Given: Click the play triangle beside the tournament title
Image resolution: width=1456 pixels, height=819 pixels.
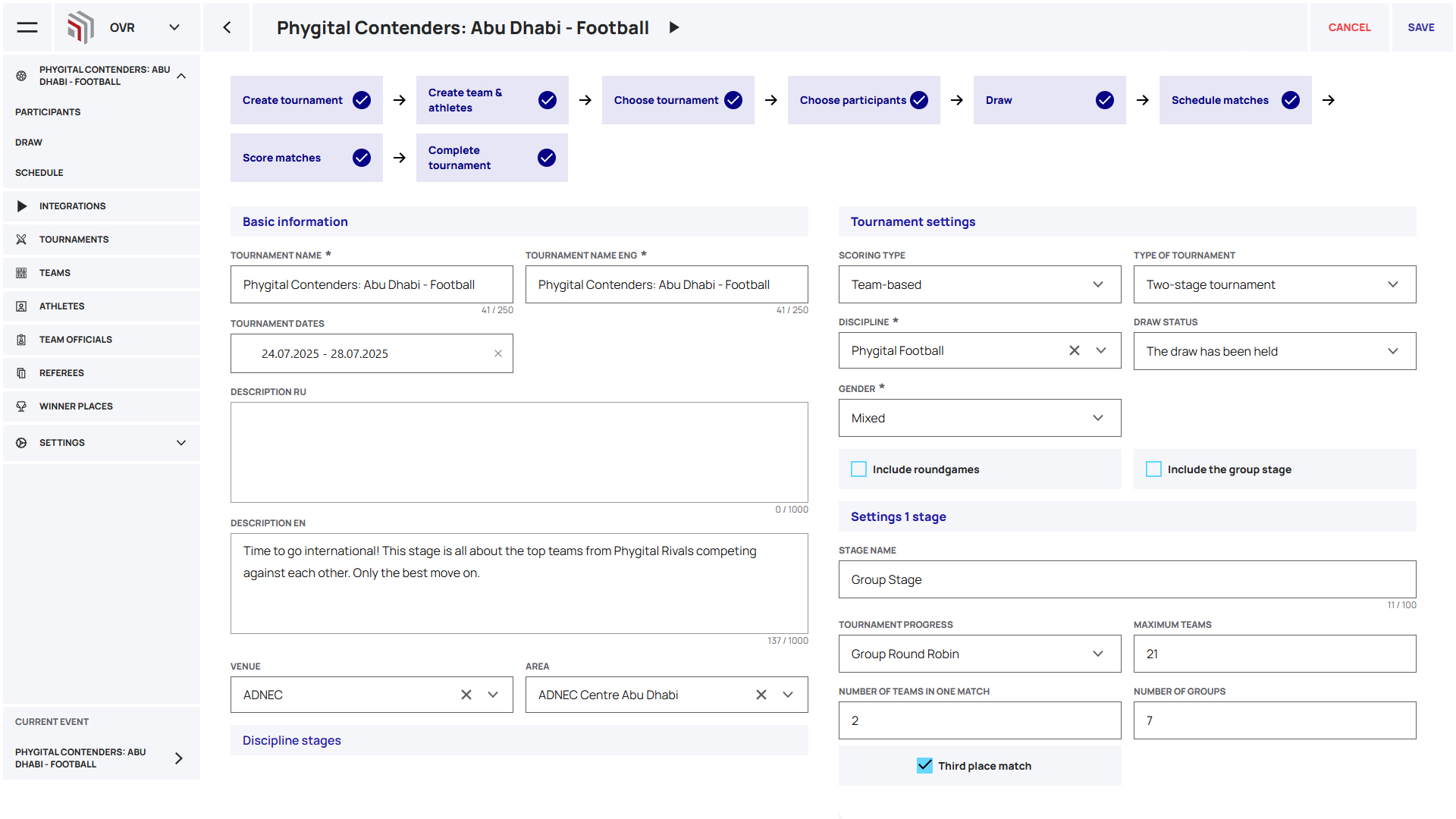Looking at the screenshot, I should 673,27.
